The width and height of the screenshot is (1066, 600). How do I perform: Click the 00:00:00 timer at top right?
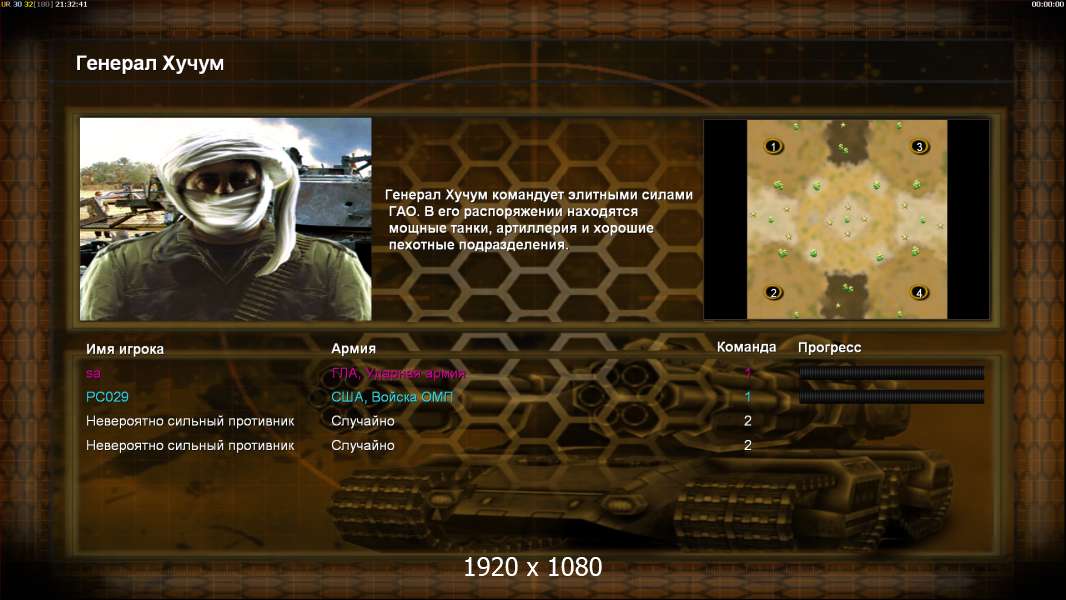(x=1048, y=4)
